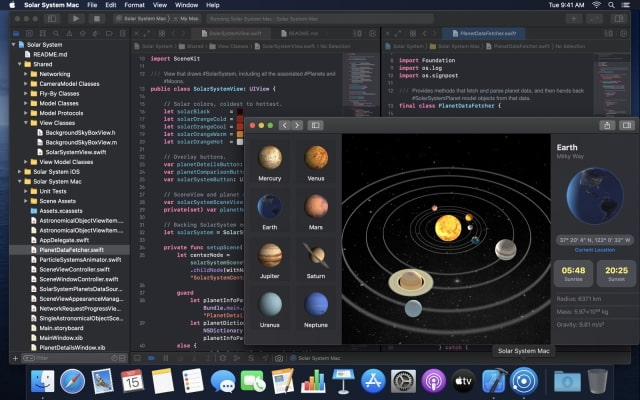Expand the Networking folder
This screenshot has width=640, height=400.
pyautogui.click(x=26, y=74)
